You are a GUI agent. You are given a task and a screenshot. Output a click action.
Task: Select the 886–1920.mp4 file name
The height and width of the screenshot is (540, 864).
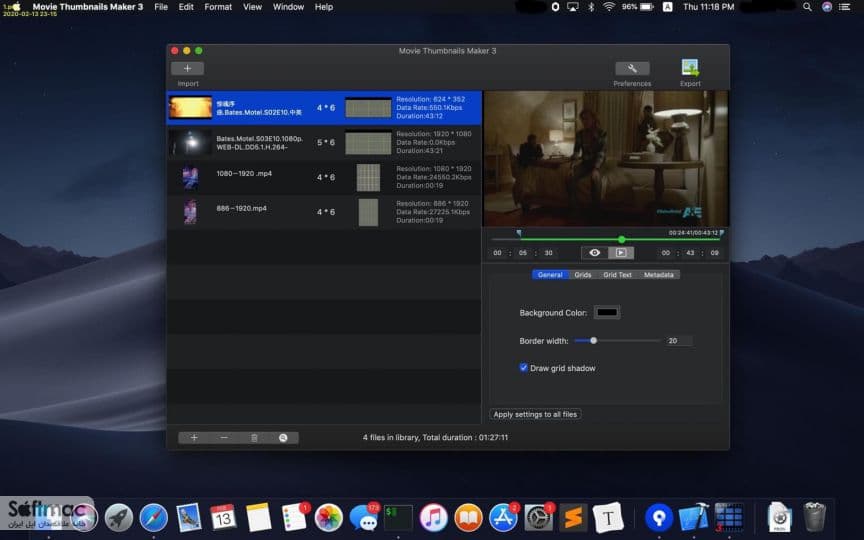(x=241, y=208)
